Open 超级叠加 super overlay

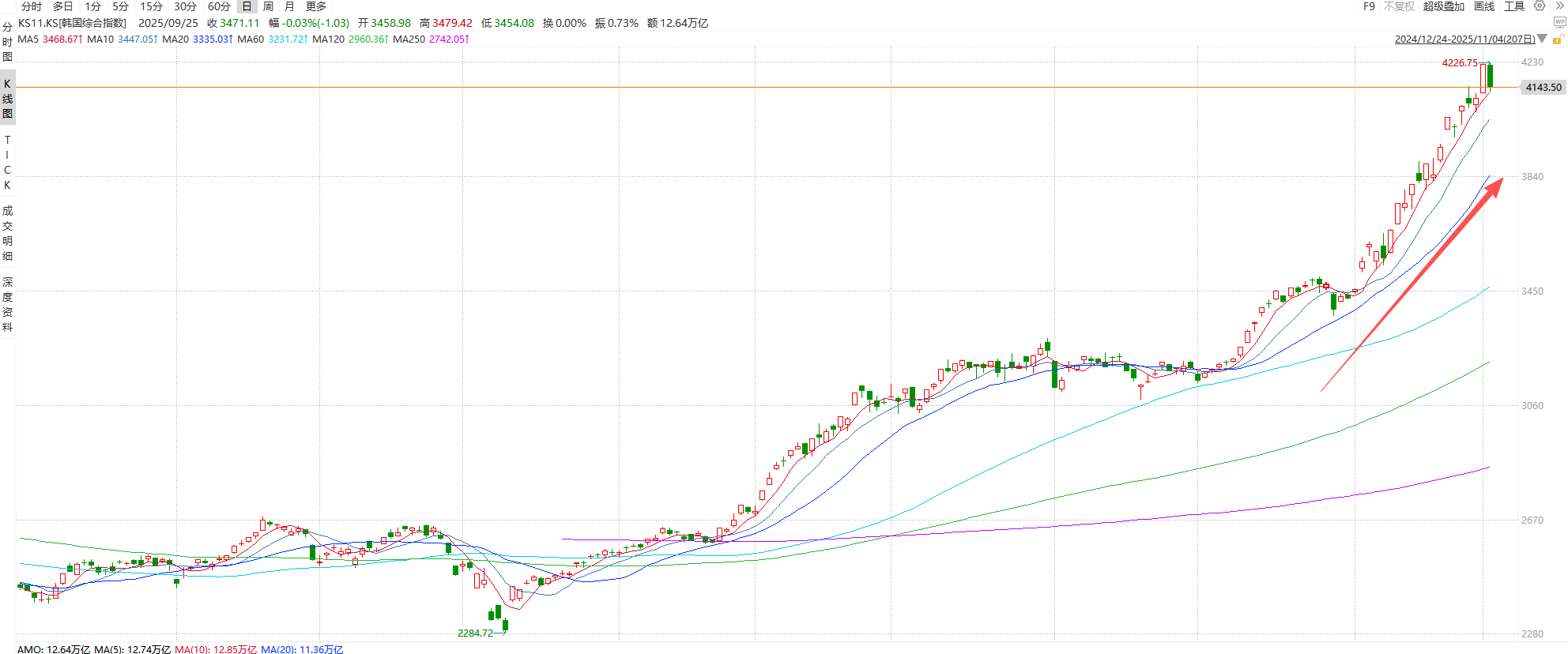[1444, 6]
